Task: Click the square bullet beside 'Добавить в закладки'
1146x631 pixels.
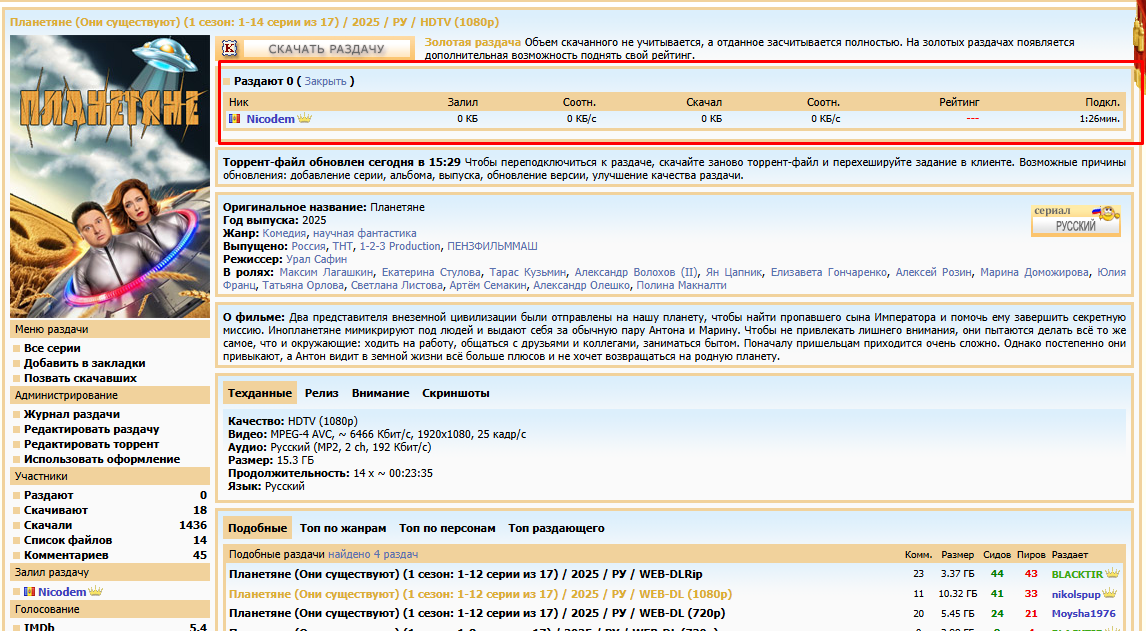Action: (17, 364)
